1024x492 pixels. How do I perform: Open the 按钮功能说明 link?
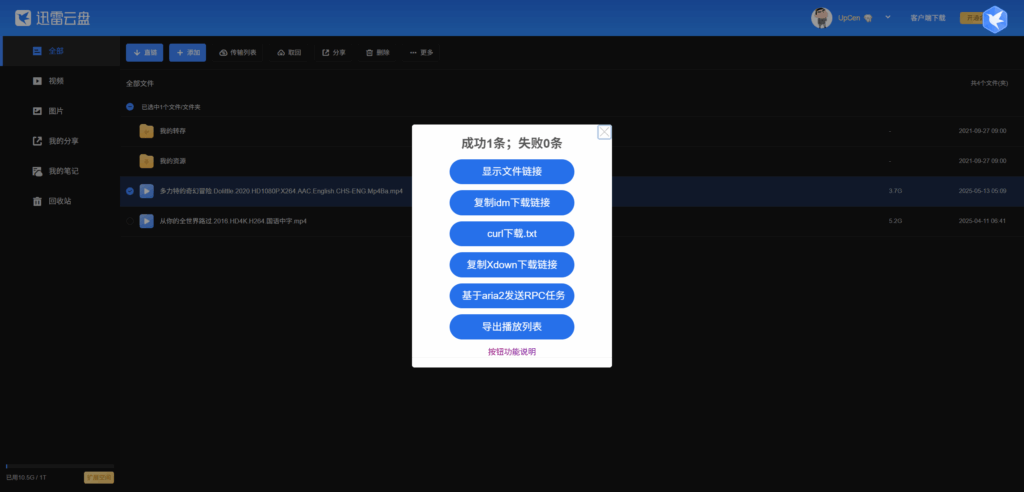512,352
